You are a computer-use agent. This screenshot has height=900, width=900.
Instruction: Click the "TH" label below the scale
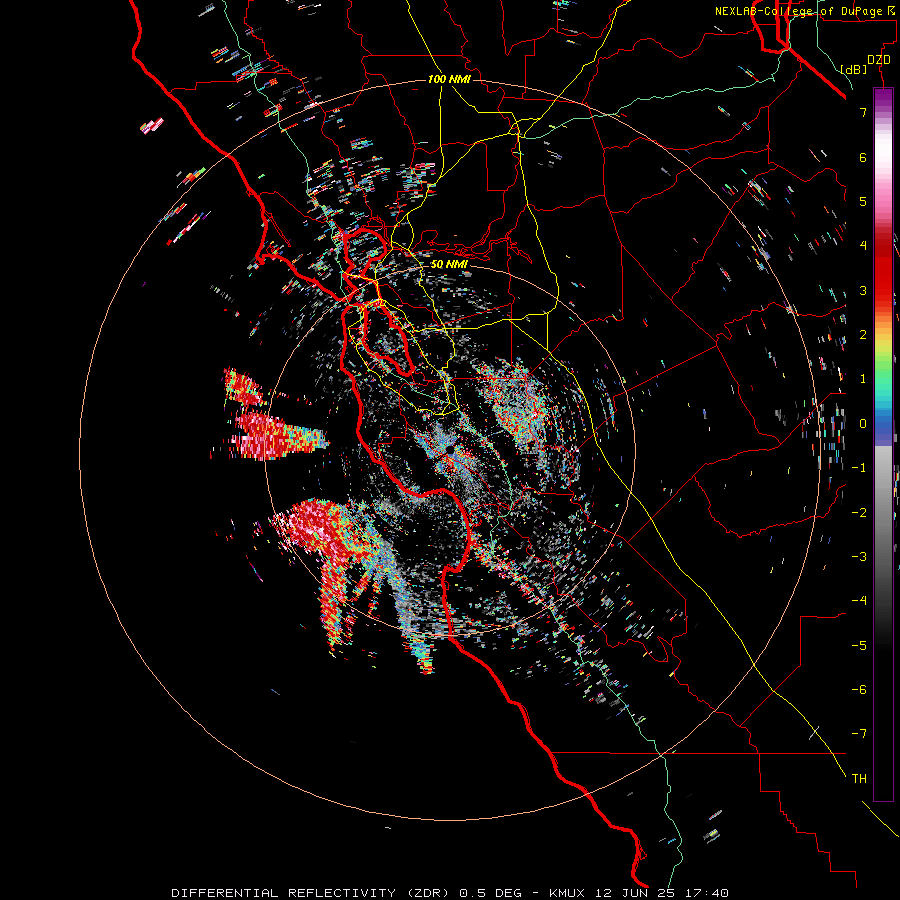(859, 778)
